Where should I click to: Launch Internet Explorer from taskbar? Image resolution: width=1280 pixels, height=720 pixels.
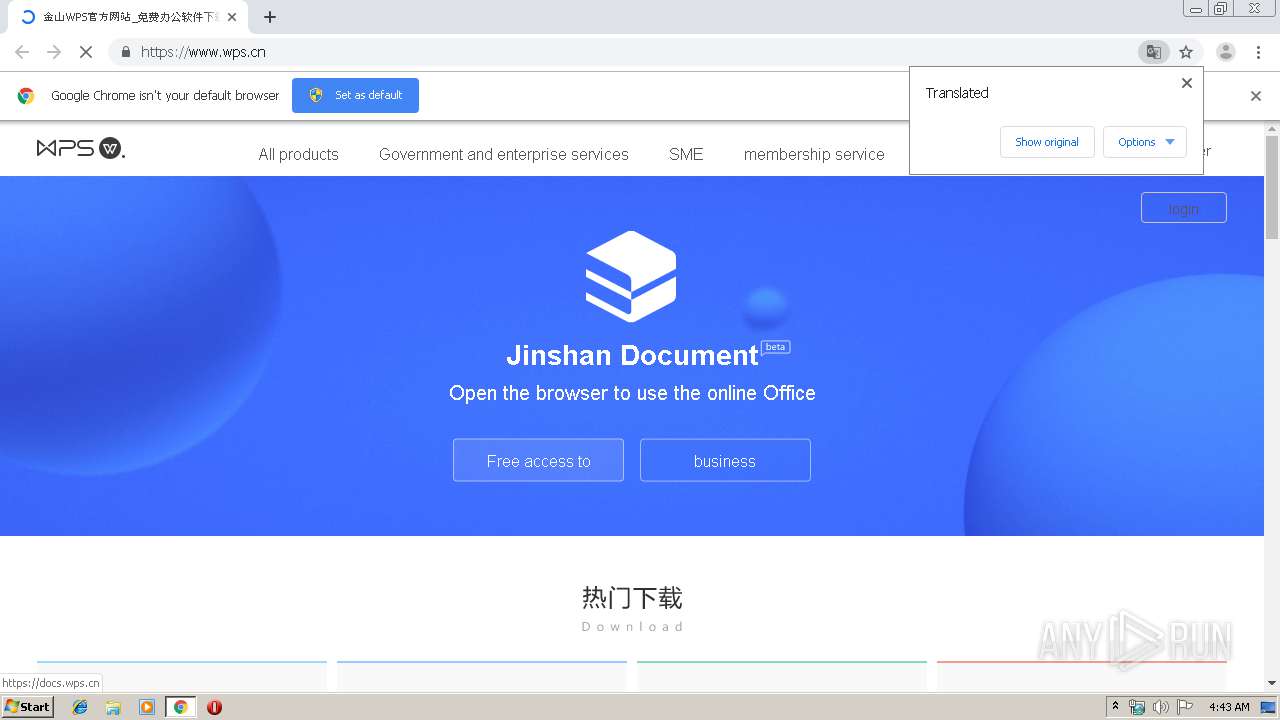[80, 707]
